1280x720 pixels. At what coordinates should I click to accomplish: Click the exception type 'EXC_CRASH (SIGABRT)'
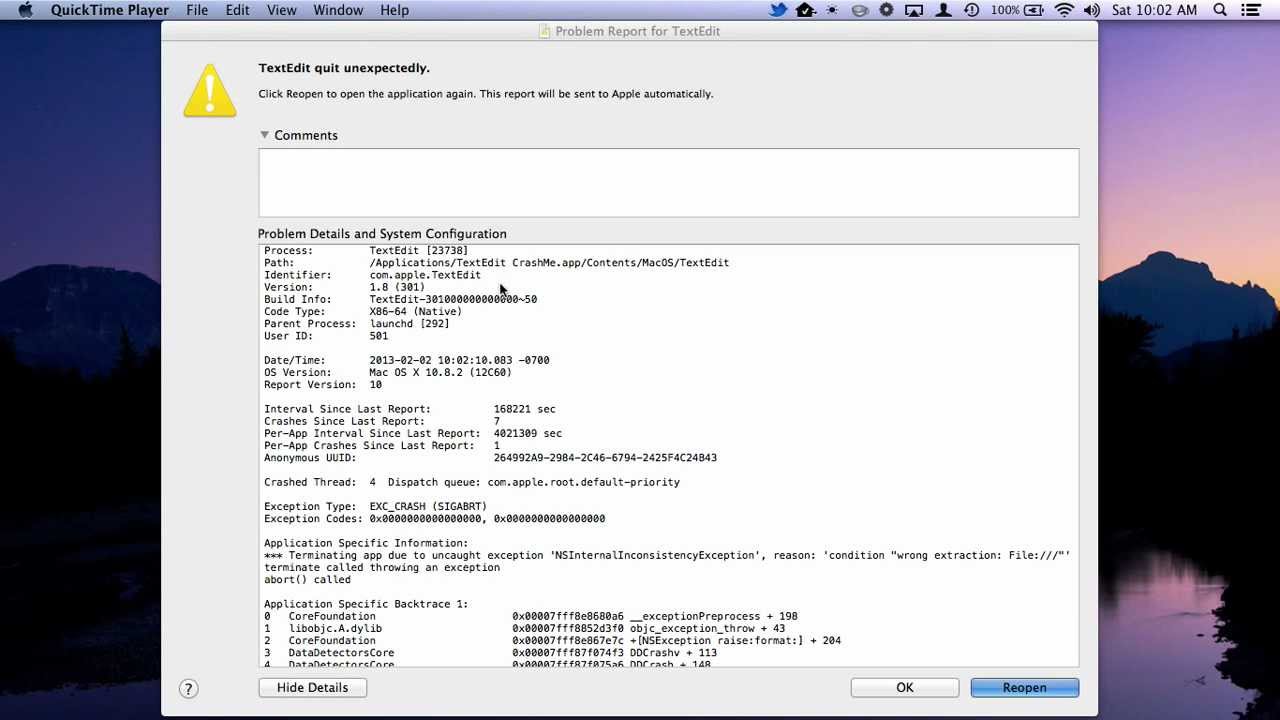coord(428,507)
